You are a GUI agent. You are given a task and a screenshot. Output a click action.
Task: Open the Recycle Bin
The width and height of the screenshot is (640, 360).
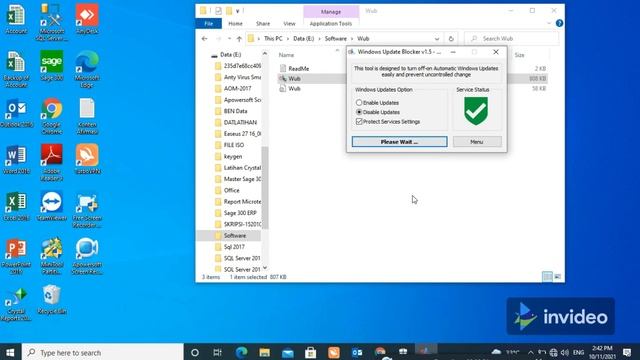[51, 300]
